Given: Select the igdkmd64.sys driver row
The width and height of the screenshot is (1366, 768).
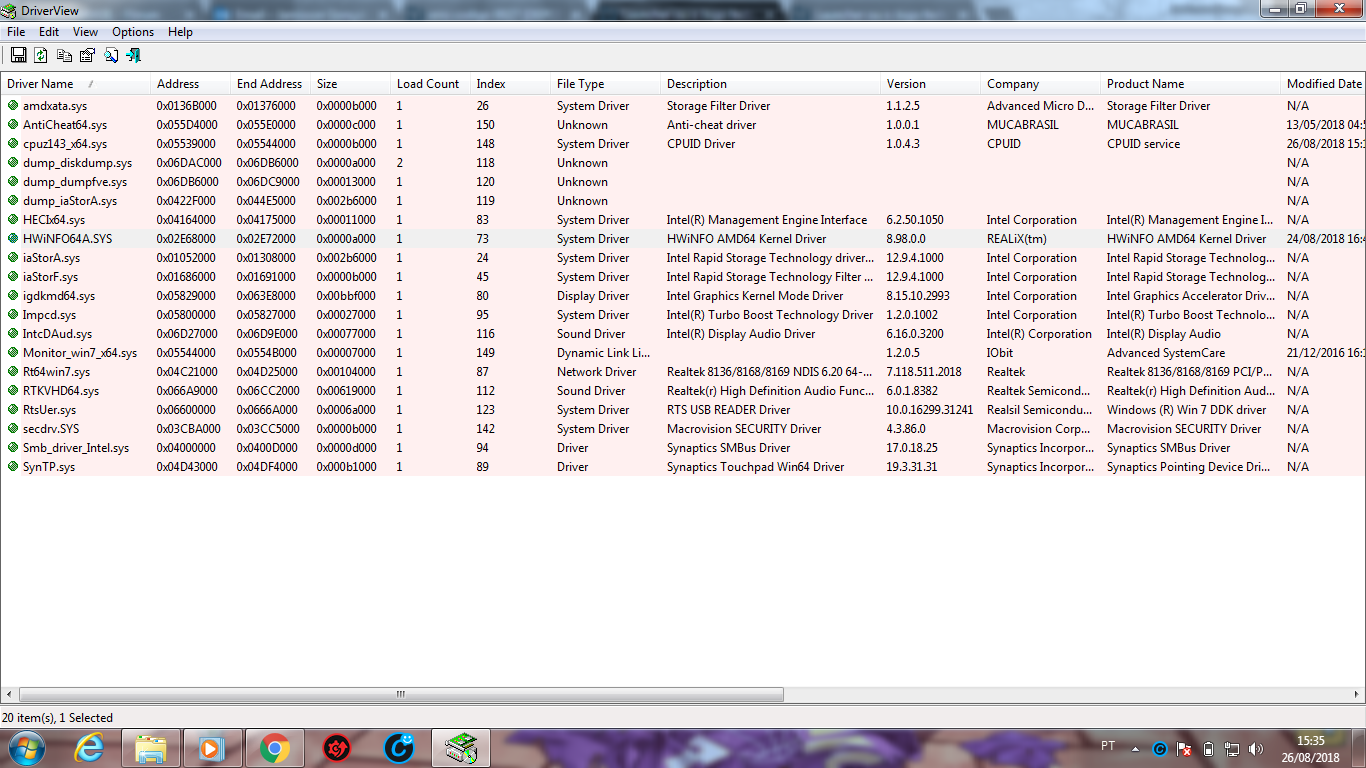Looking at the screenshot, I should pos(59,296).
